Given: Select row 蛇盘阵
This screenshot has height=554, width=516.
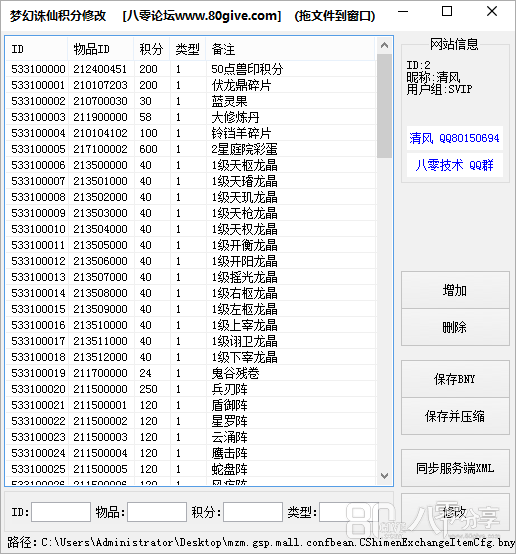Looking at the screenshot, I should (191, 469).
